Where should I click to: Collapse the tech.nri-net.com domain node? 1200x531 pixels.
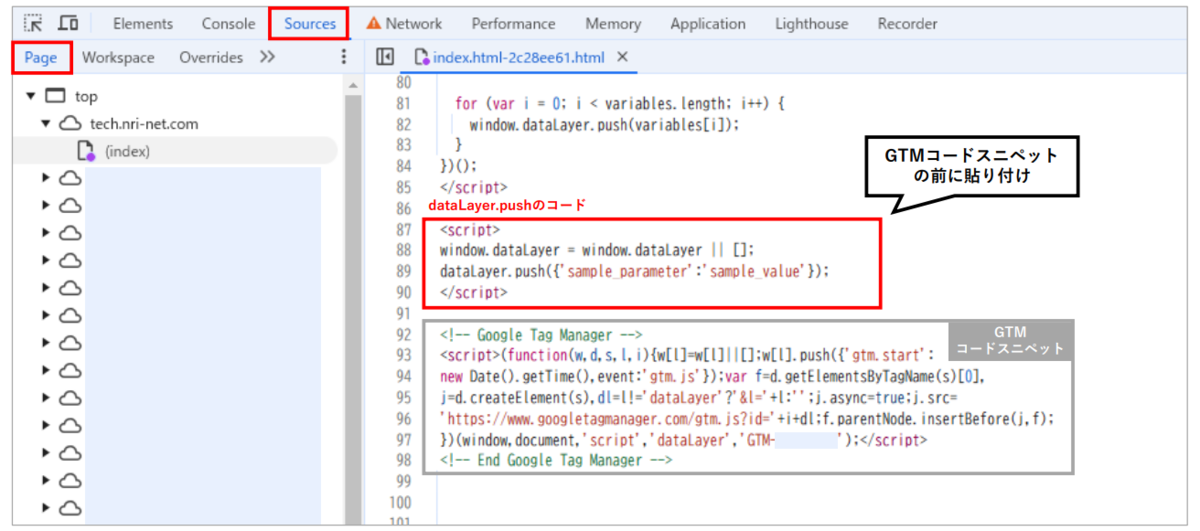(x=45, y=124)
